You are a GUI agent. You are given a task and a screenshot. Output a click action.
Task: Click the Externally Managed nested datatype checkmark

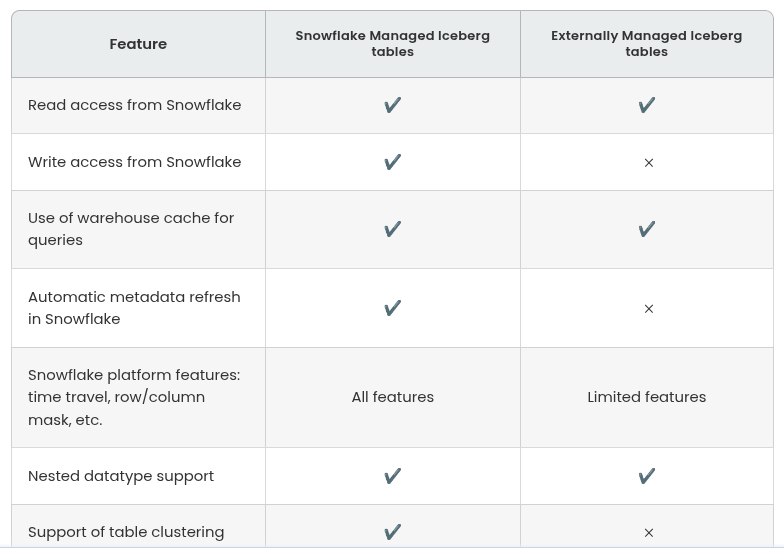coord(647,476)
